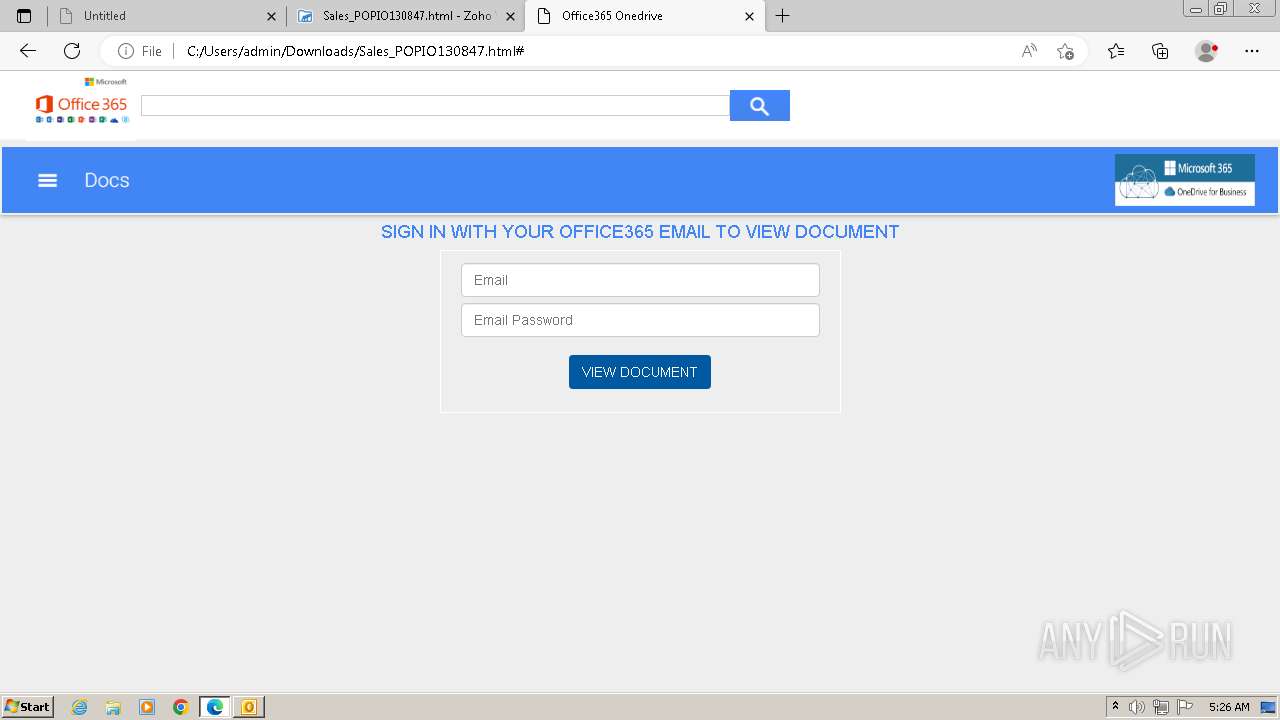The image size is (1280, 720).
Task: Select the Office365 Onedrive tab
Action: pos(645,16)
